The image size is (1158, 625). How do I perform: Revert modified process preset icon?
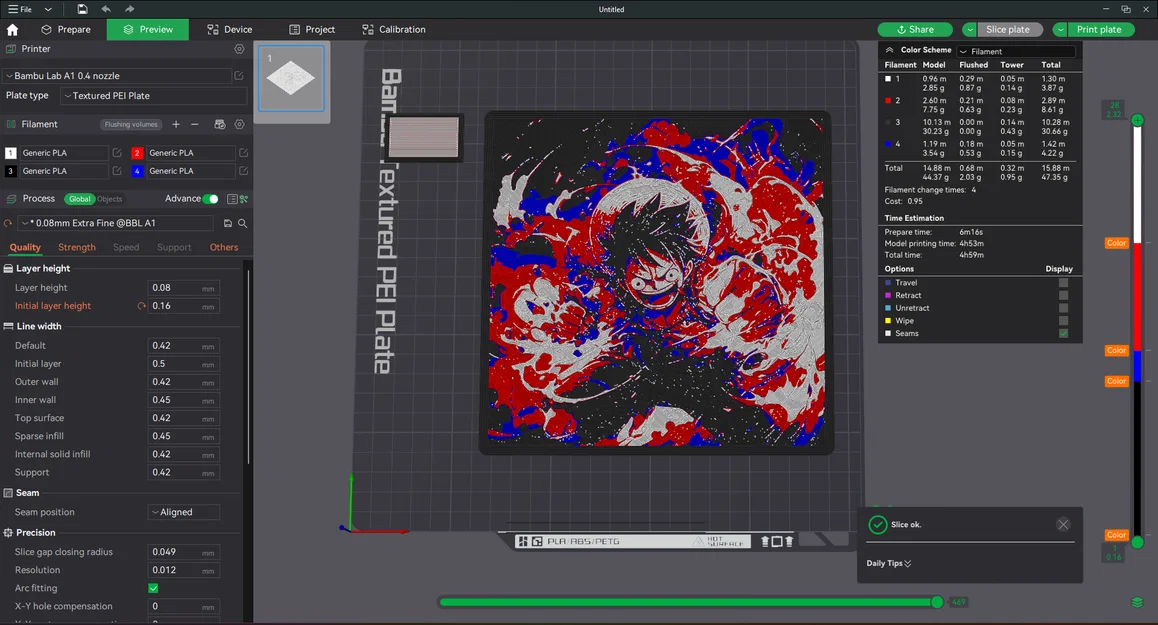tap(8, 223)
